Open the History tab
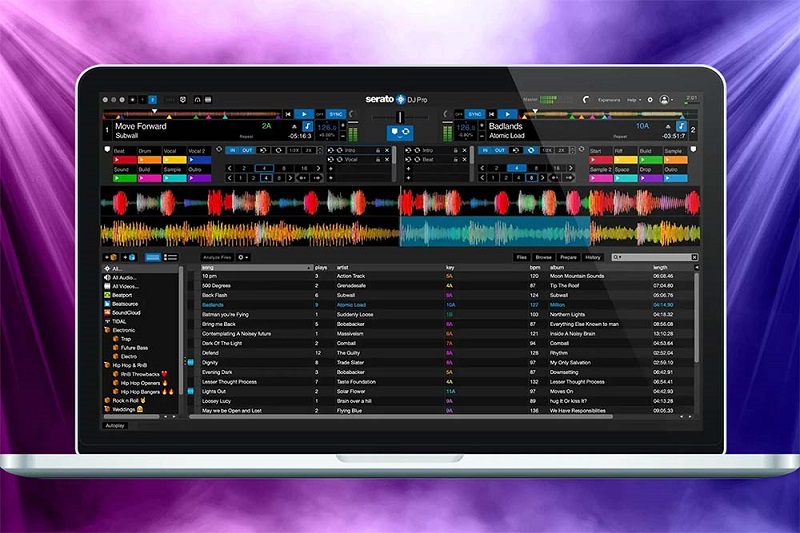This screenshot has width=800, height=533. (x=592, y=258)
